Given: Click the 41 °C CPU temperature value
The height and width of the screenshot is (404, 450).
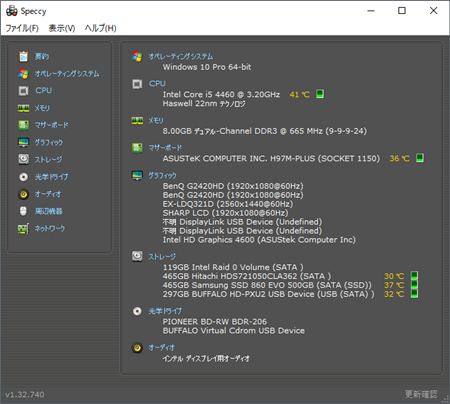Looking at the screenshot, I should coord(299,94).
